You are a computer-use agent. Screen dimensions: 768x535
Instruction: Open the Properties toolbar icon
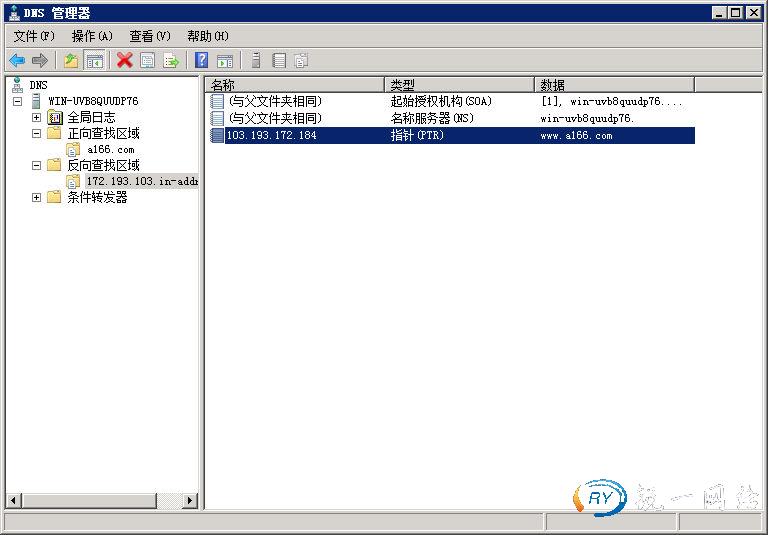tap(147, 61)
